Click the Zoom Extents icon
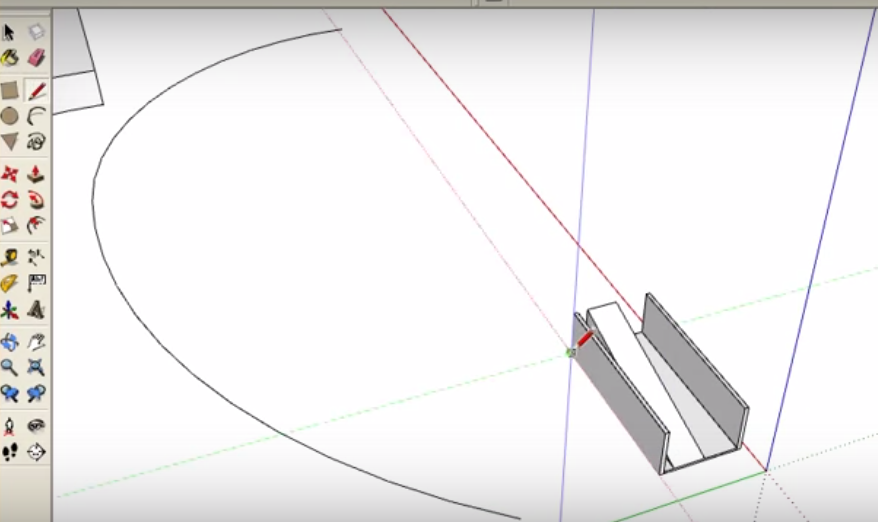The width and height of the screenshot is (878, 522). 36,367
